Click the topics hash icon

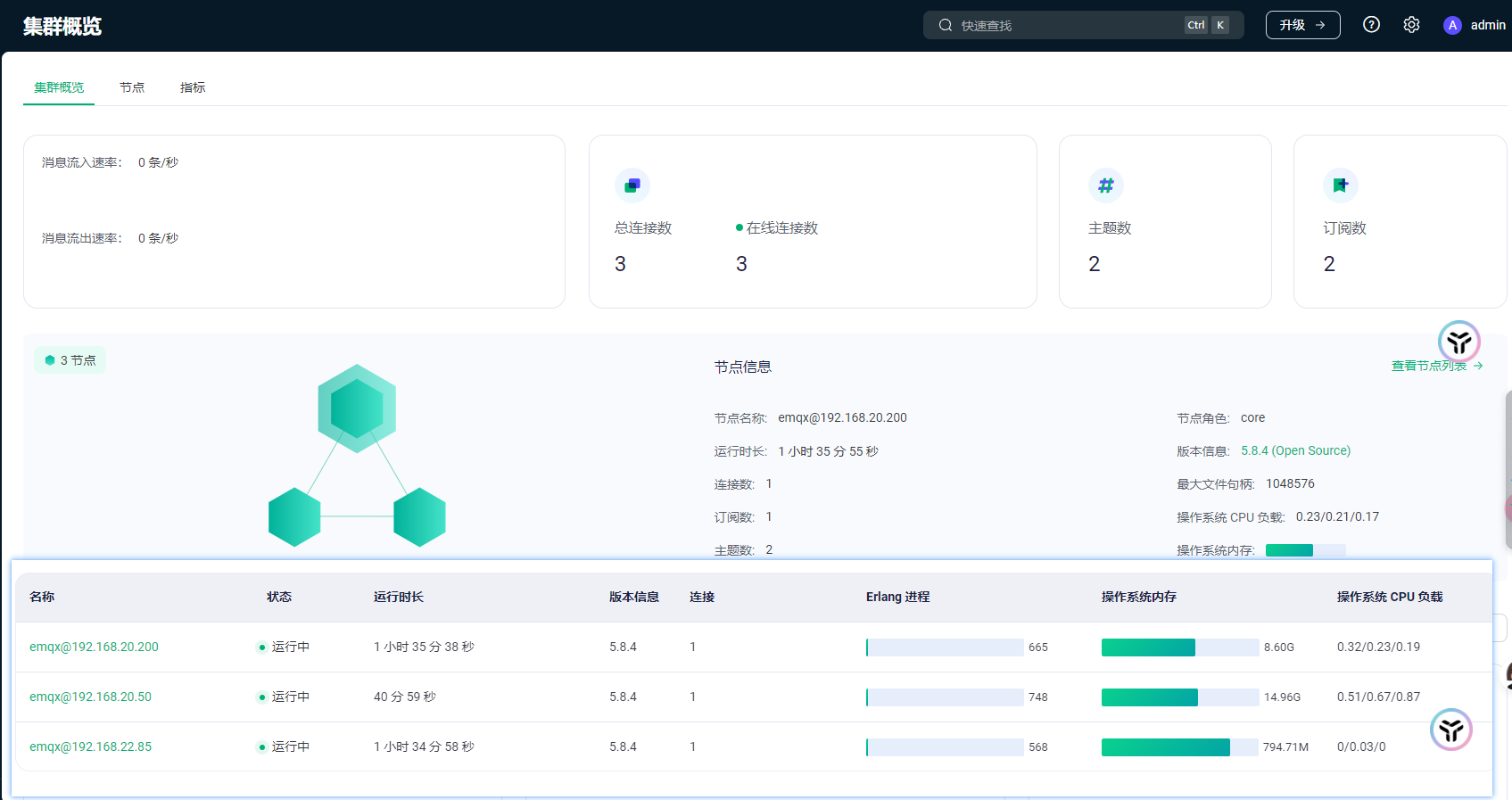[x=1105, y=186]
